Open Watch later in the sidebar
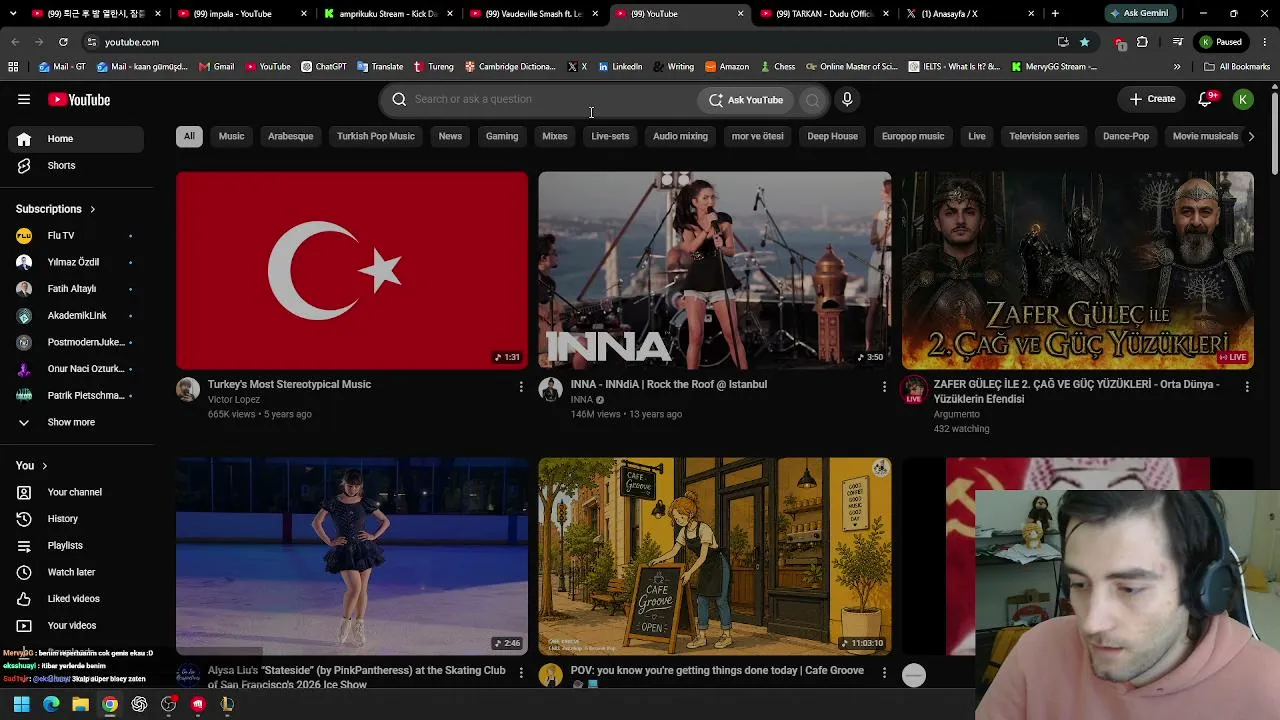Image resolution: width=1280 pixels, height=720 pixels. [x=77, y=572]
